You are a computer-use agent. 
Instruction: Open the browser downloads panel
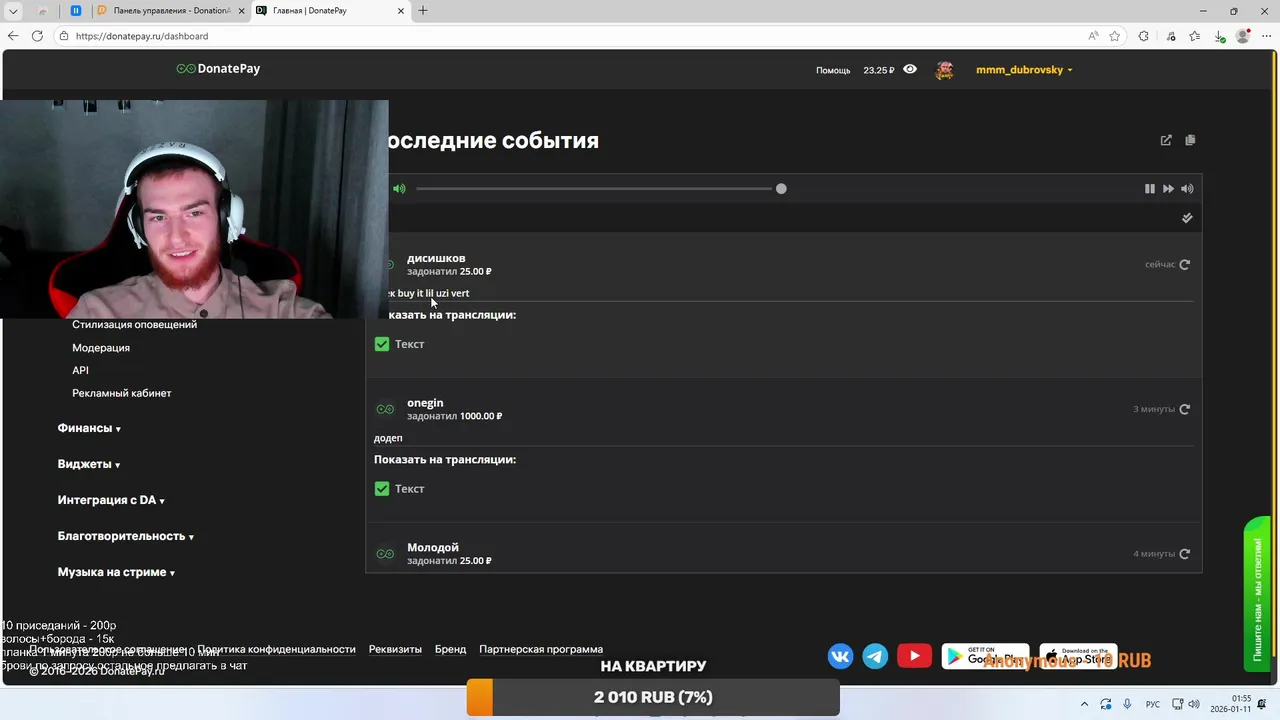[1219, 36]
